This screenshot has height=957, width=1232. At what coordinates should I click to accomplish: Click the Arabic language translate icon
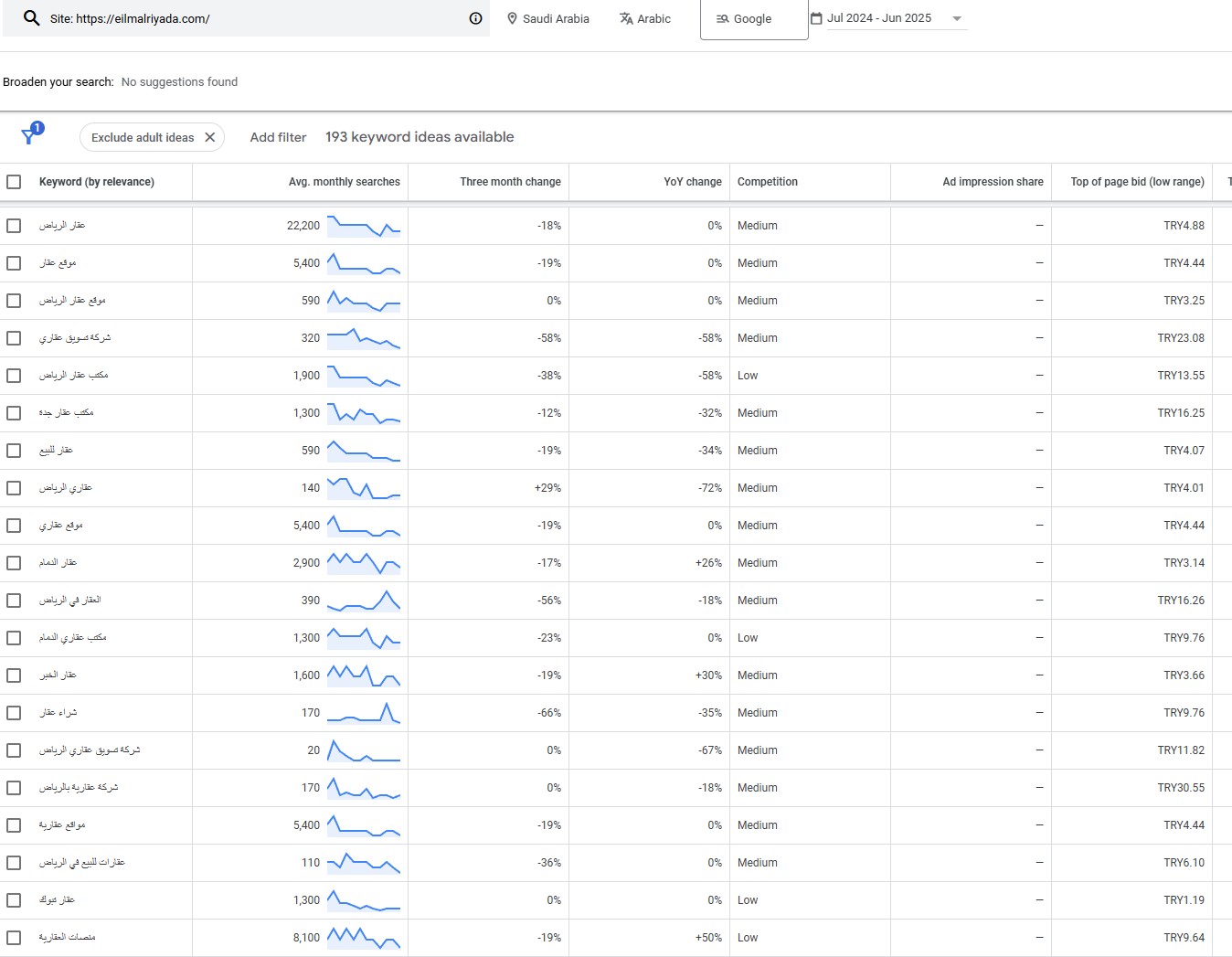coord(626,18)
